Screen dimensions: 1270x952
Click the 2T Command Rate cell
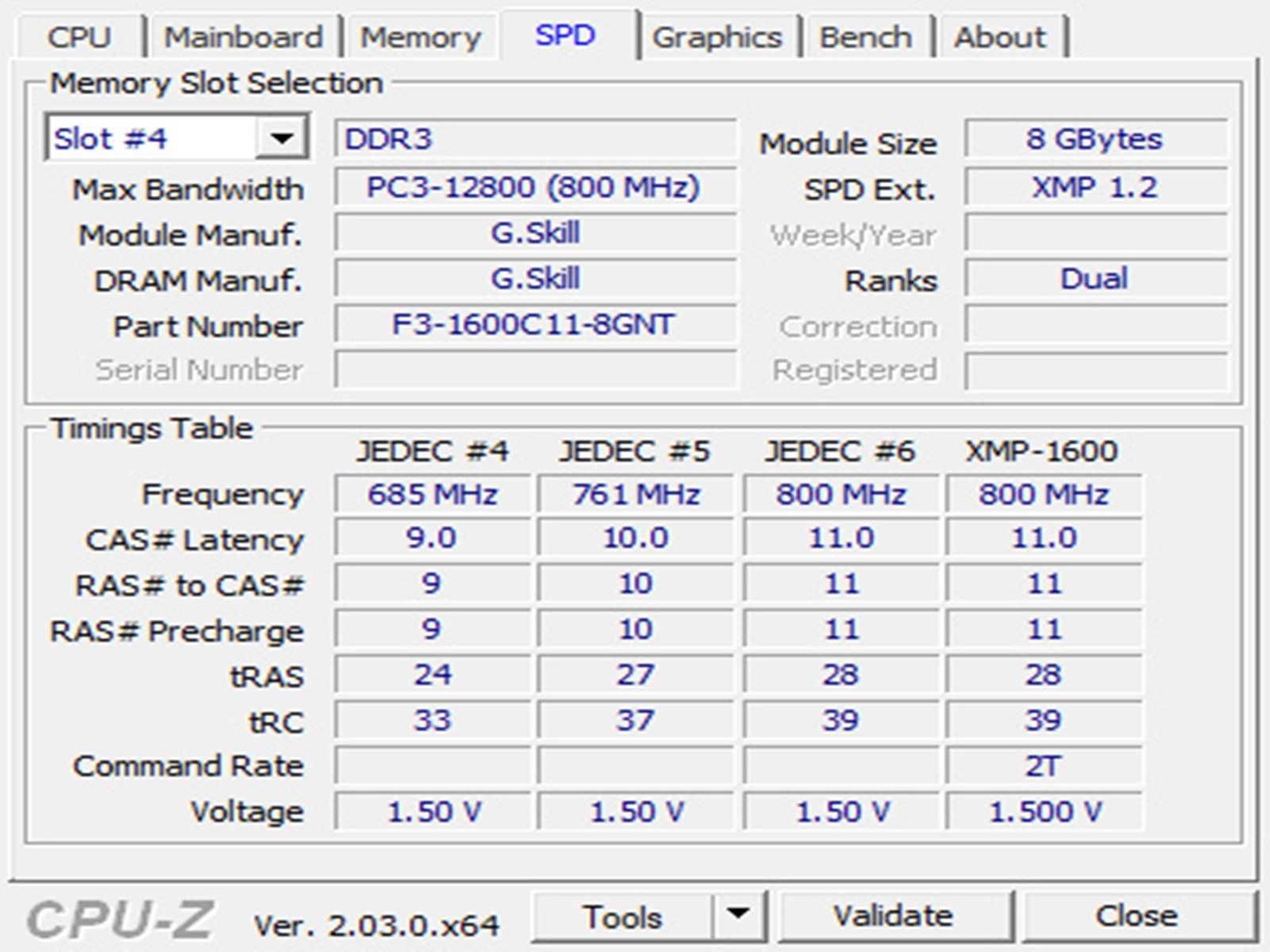click(x=1044, y=766)
